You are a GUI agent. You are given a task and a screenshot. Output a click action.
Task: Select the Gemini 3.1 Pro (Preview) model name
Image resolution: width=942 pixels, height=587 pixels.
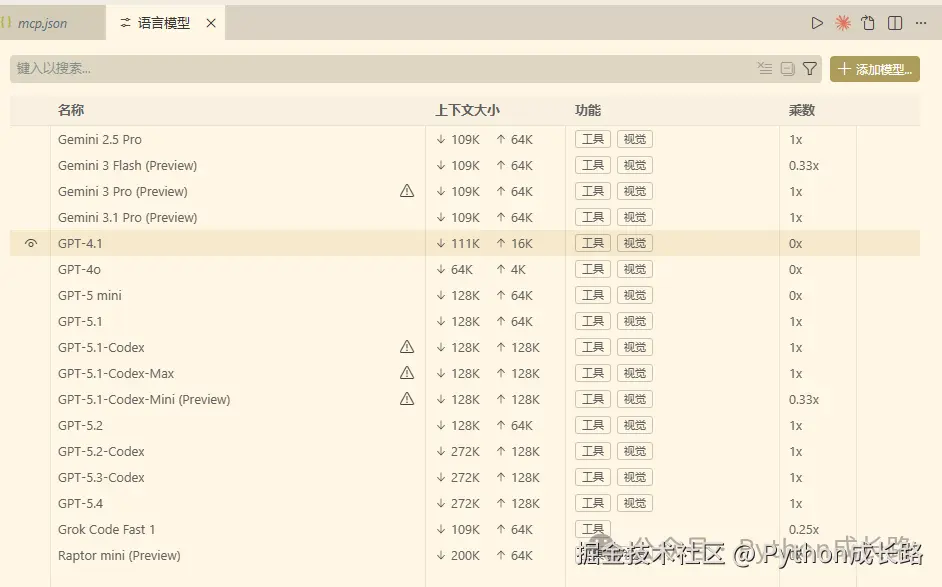127,217
